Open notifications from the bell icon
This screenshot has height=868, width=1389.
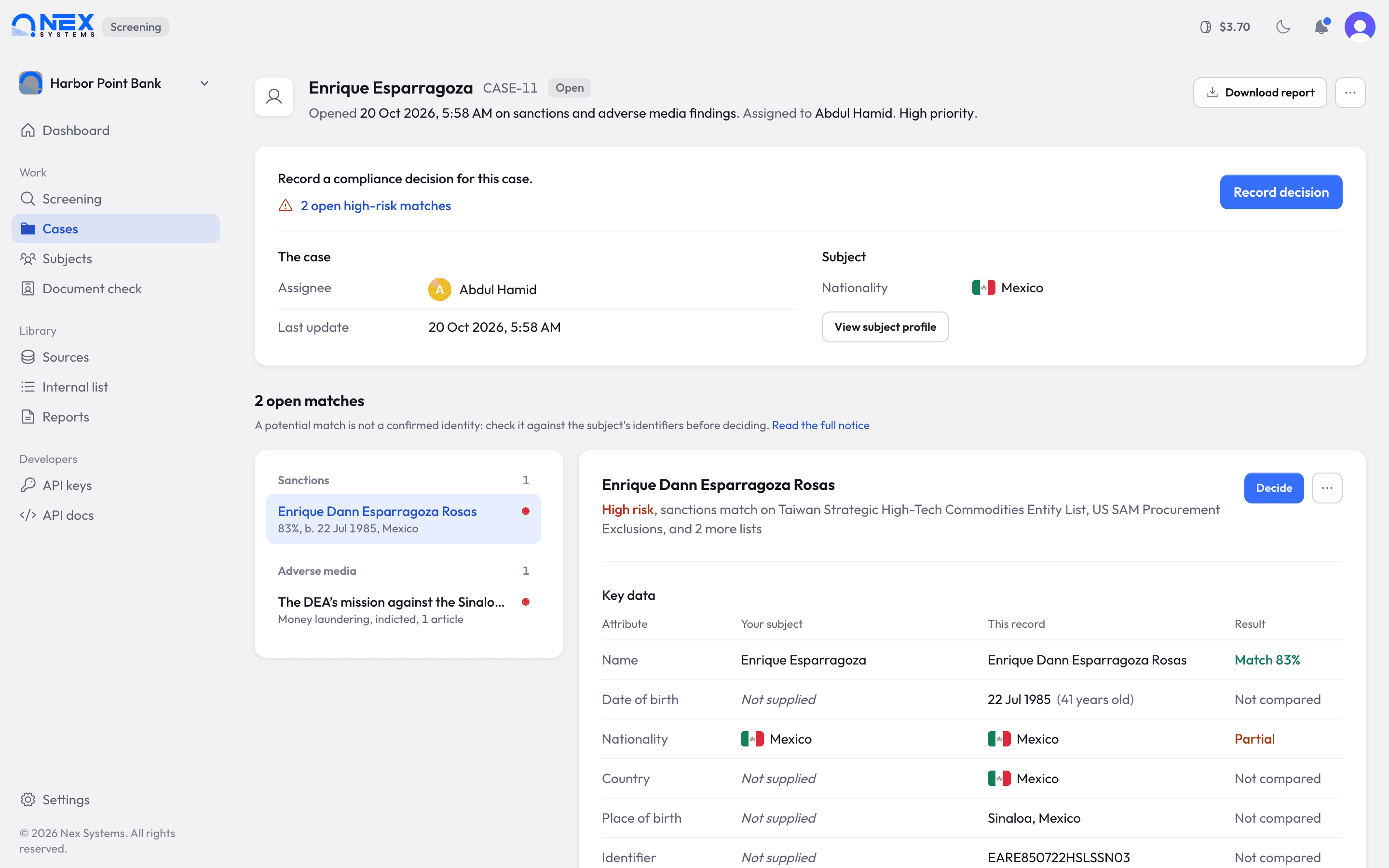click(x=1321, y=27)
